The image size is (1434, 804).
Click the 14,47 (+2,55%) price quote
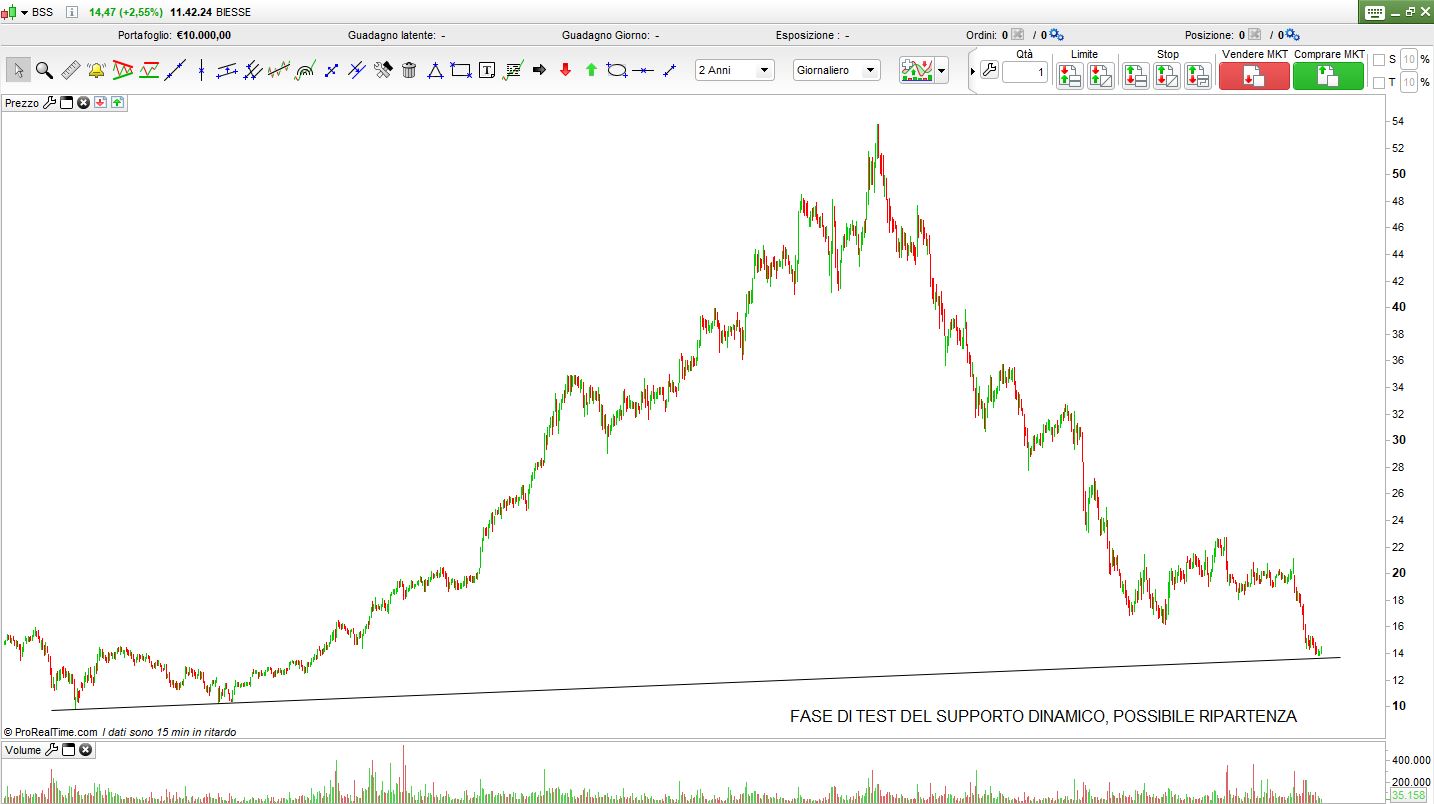tap(126, 12)
